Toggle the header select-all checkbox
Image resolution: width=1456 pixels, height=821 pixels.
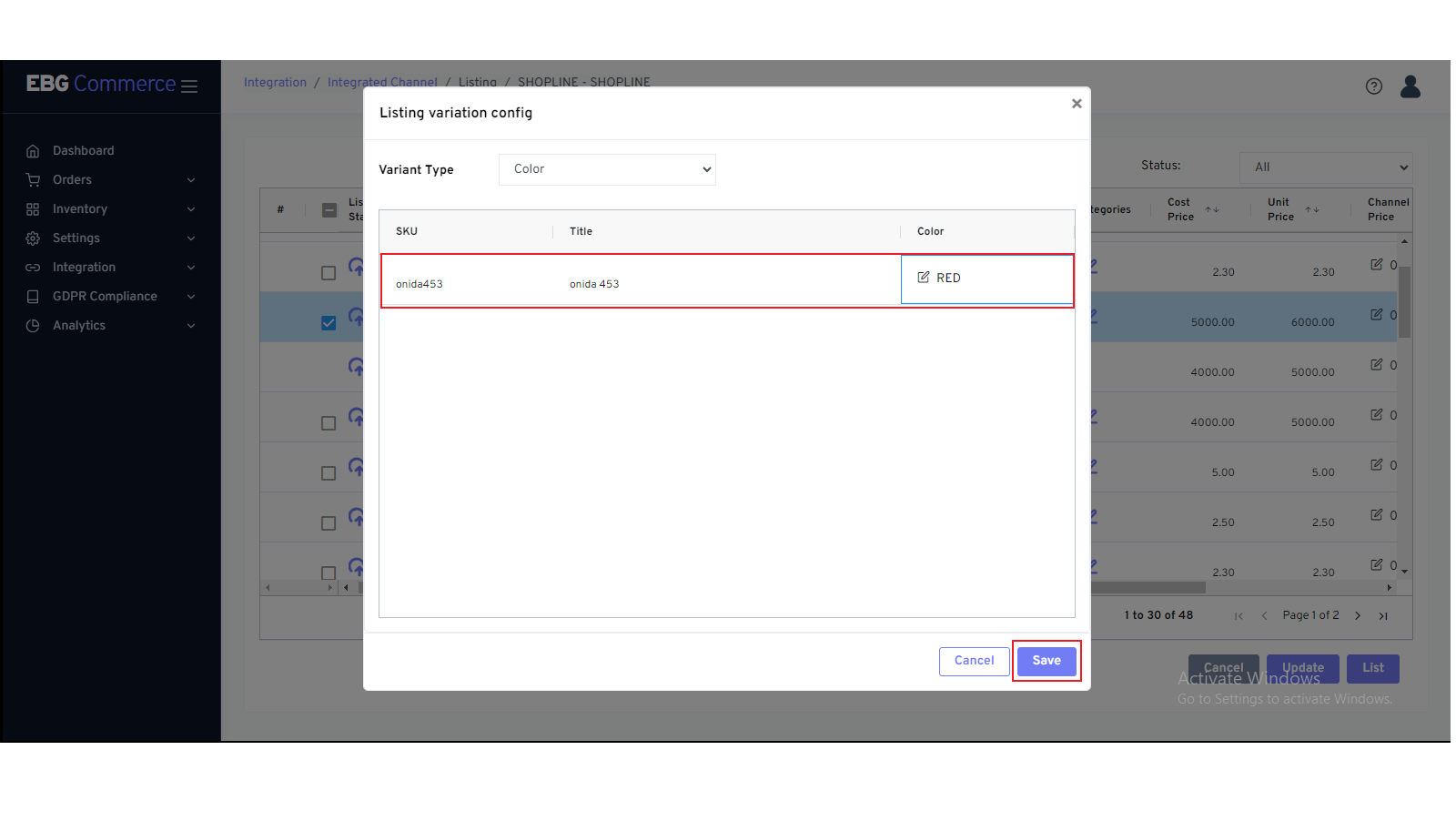pos(329,210)
